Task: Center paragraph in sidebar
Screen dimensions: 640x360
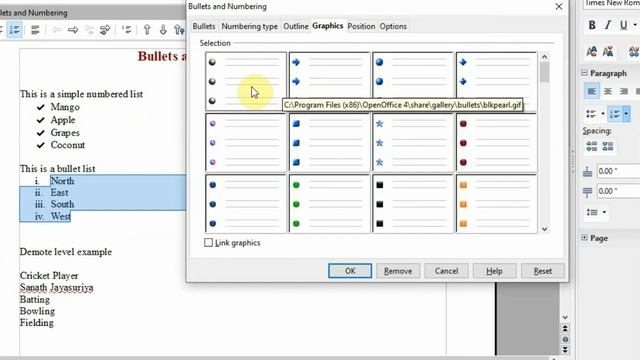Action: tap(608, 91)
